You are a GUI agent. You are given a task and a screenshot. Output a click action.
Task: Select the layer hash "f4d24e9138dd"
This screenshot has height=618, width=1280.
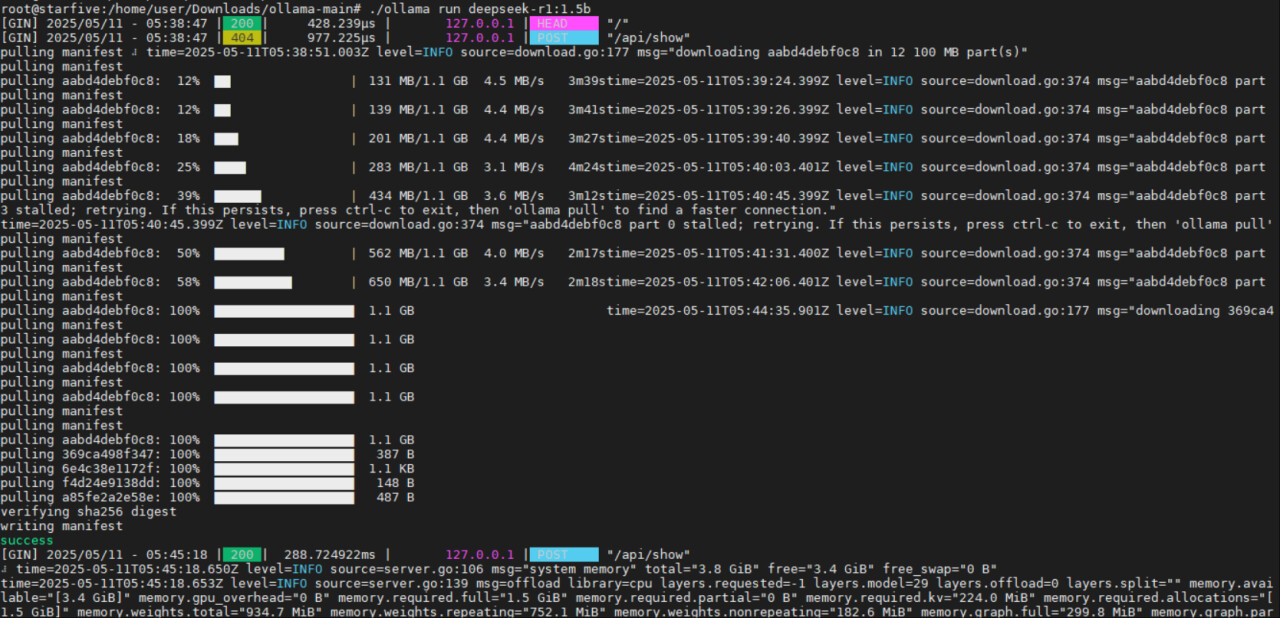[108, 484]
